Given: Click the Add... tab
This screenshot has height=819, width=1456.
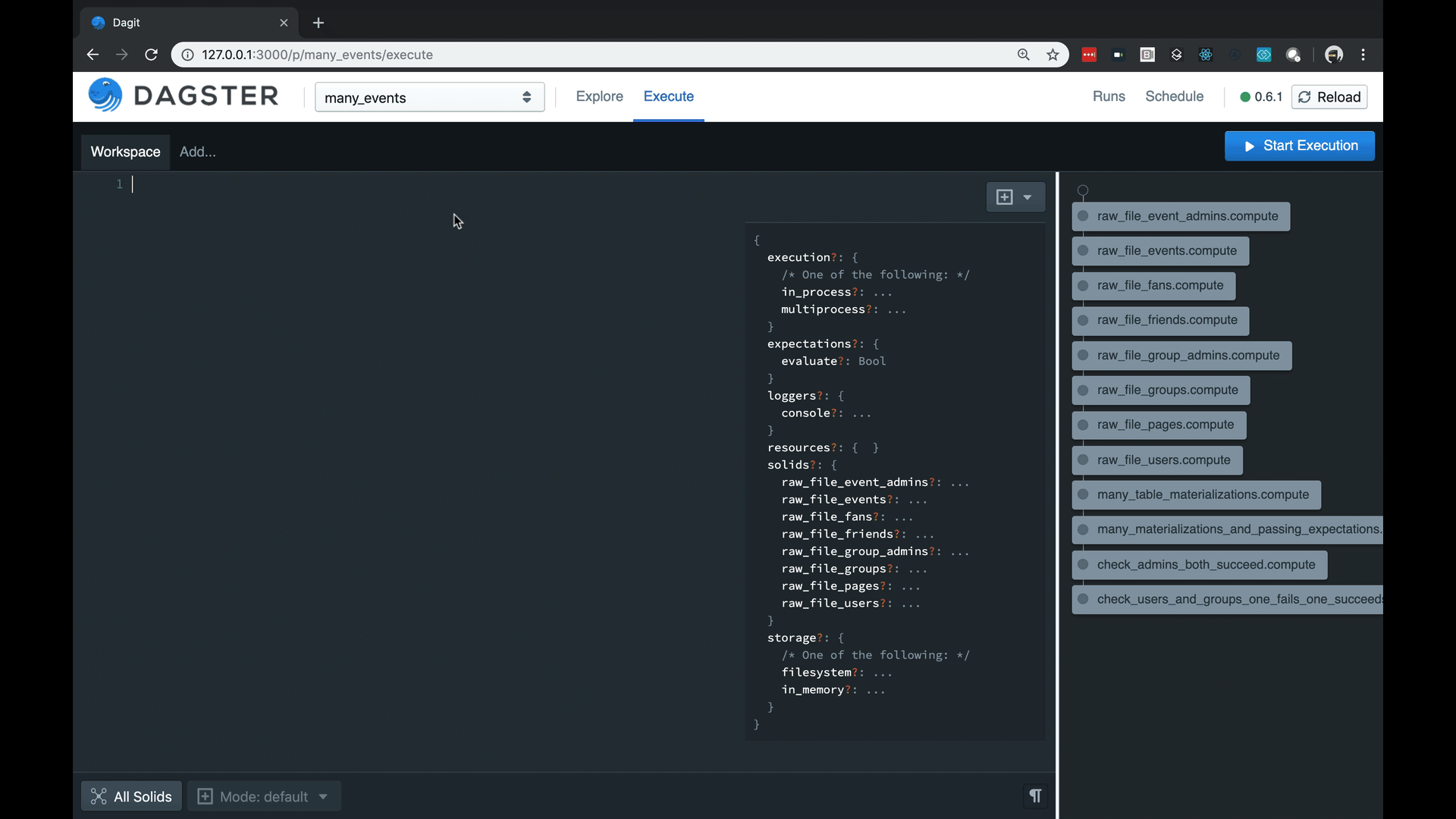Looking at the screenshot, I should [x=197, y=152].
